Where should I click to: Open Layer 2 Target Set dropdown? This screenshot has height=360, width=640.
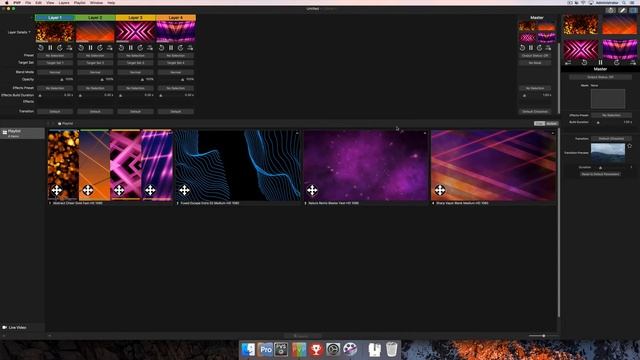[95, 63]
